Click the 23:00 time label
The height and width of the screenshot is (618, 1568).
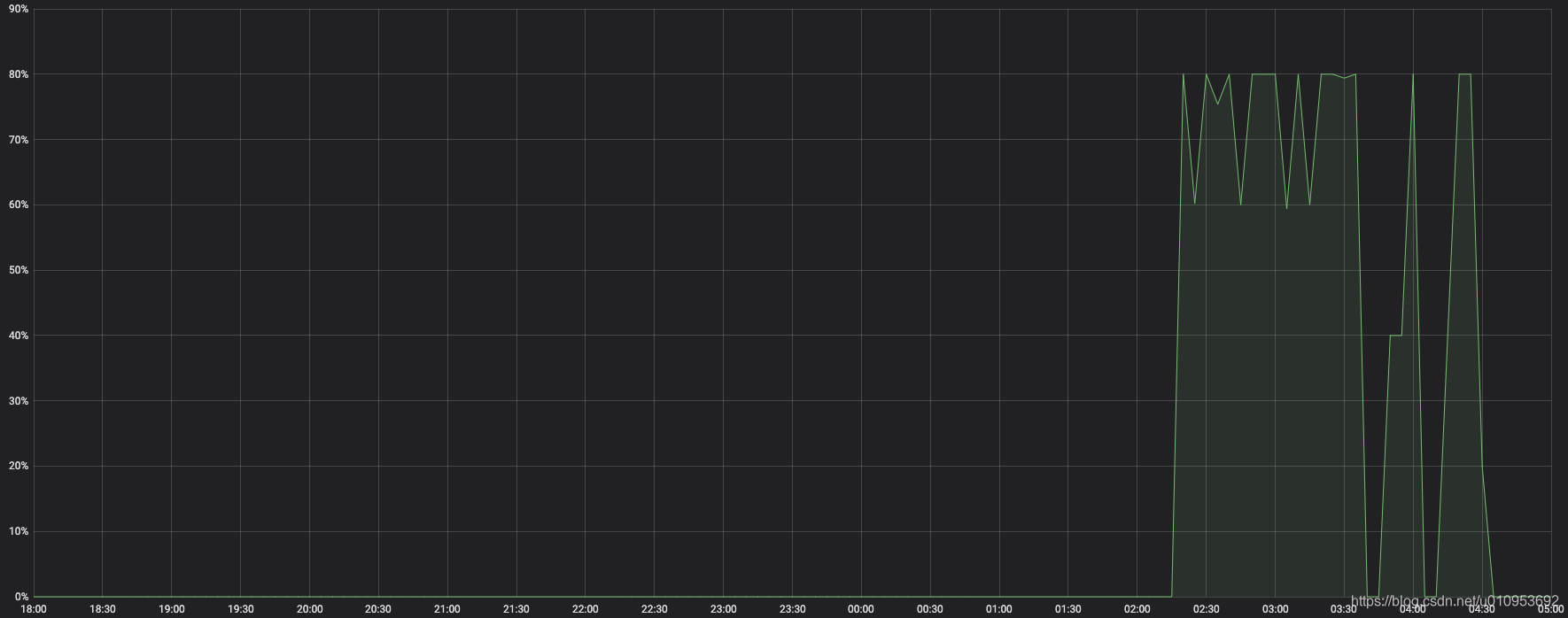724,609
